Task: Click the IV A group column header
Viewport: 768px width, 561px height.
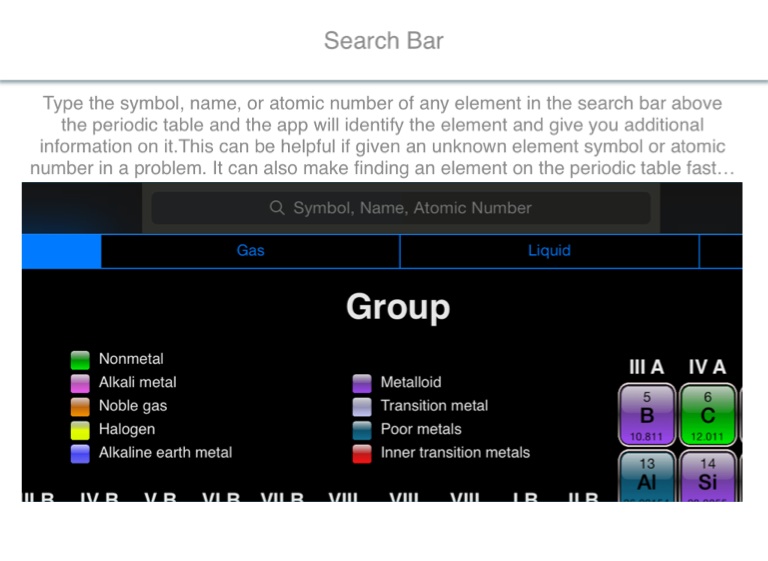Action: [x=707, y=368]
